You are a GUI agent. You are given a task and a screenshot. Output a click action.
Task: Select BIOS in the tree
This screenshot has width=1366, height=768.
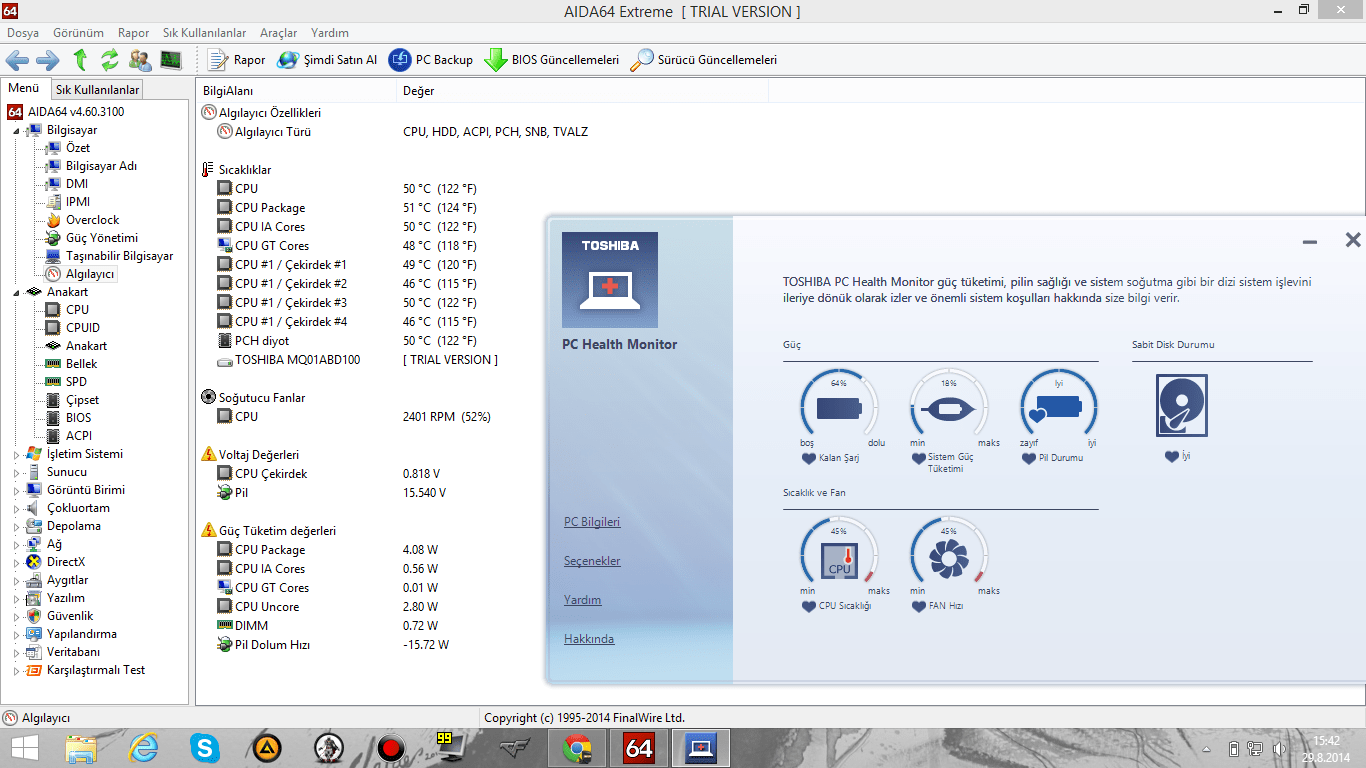pyautogui.click(x=78, y=418)
